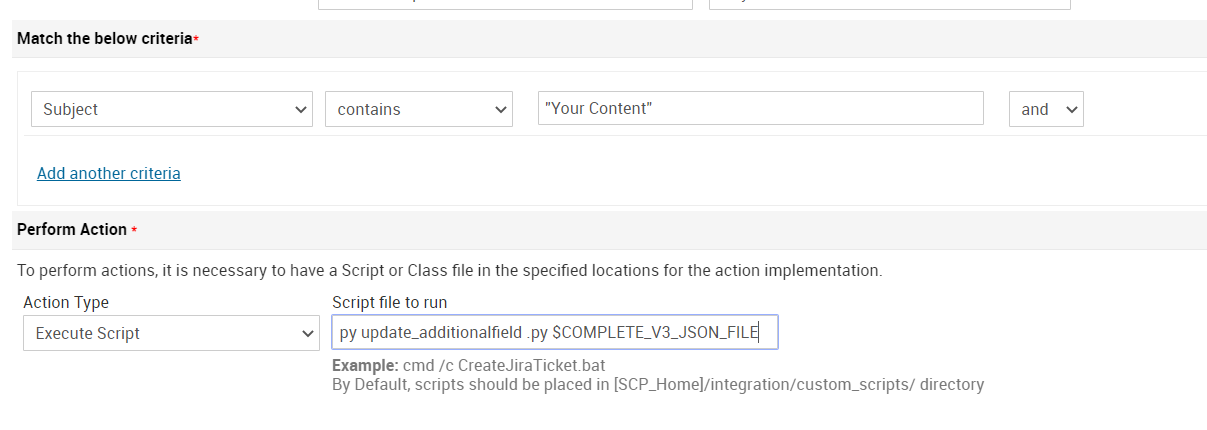
Task: Click the Match the below criteria heading
Action: [x=104, y=38]
